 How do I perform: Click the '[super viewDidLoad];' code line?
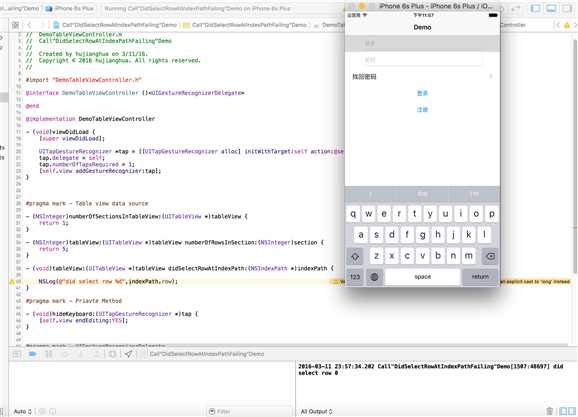tap(72, 139)
